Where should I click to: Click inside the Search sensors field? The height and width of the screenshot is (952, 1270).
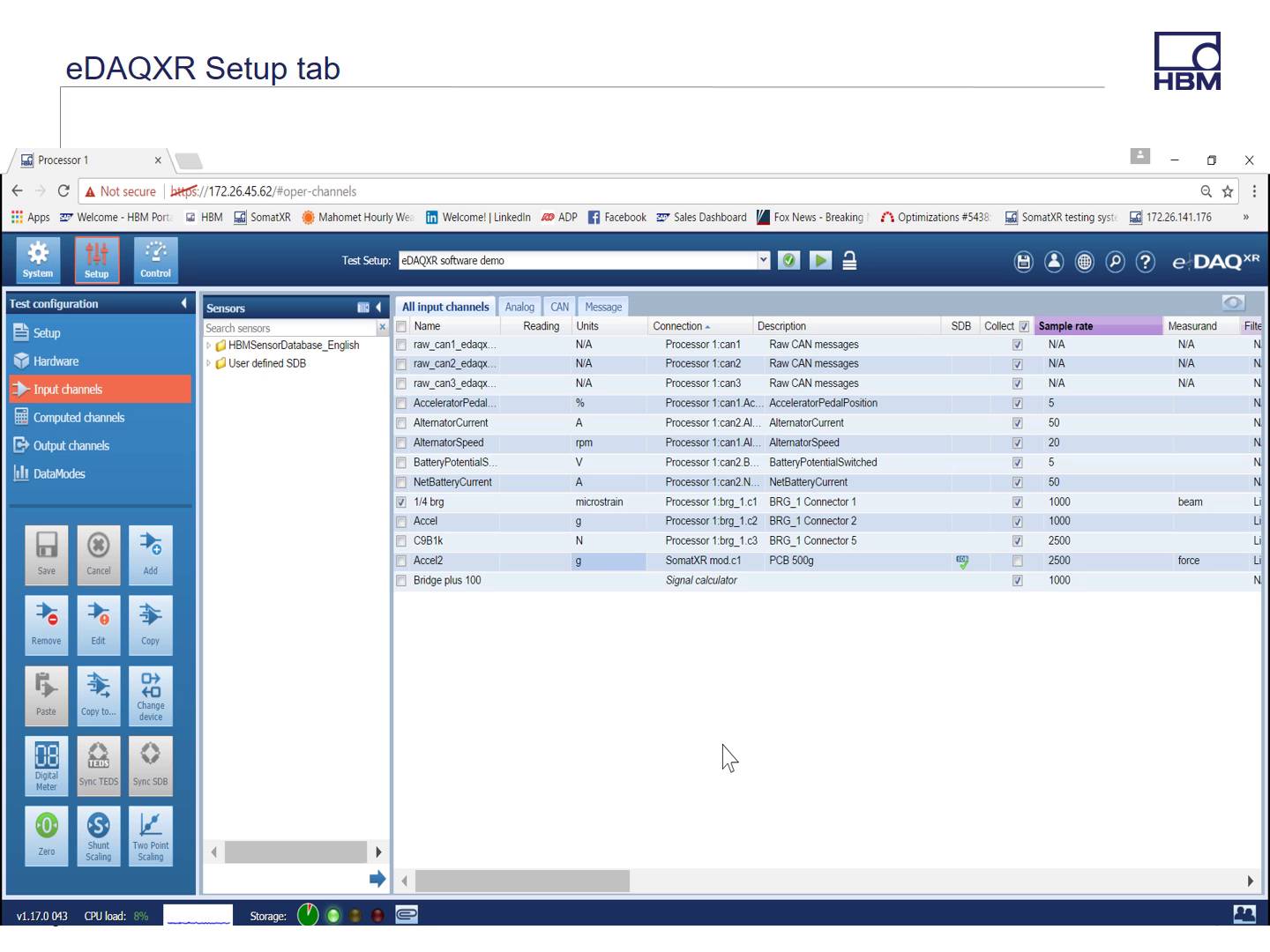(291, 328)
